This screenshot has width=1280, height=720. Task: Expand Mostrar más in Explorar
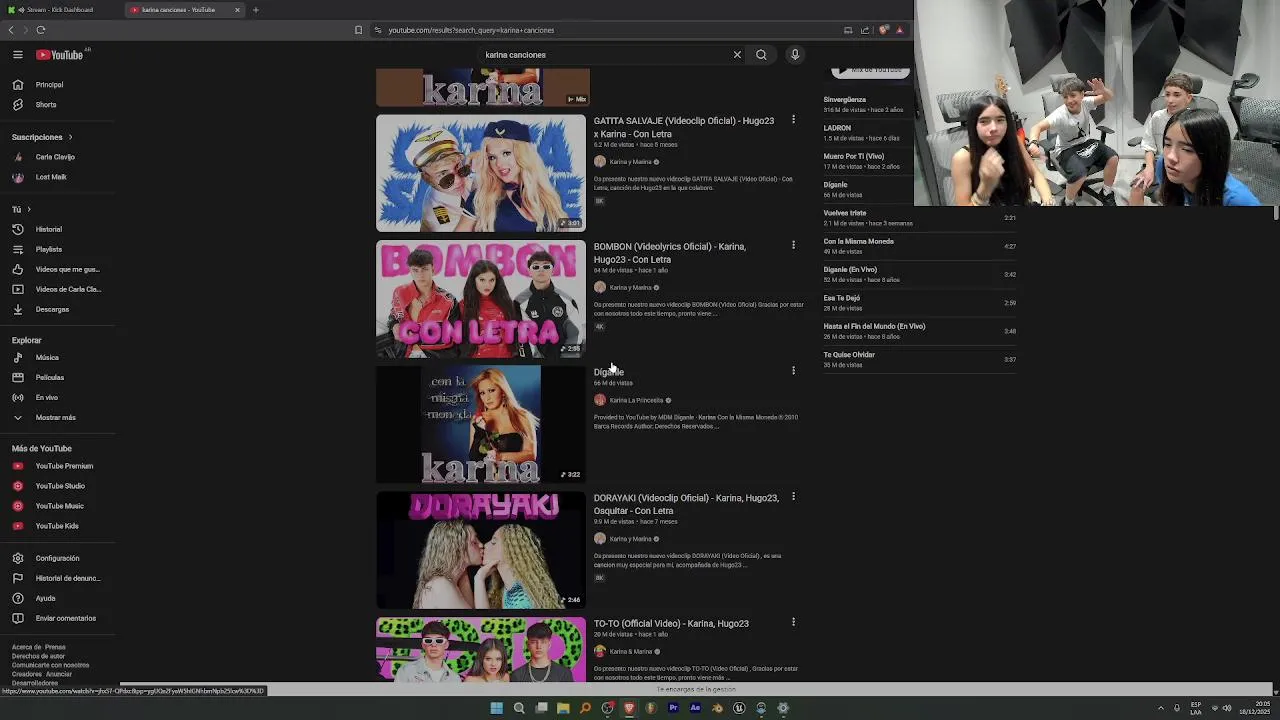click(57, 417)
